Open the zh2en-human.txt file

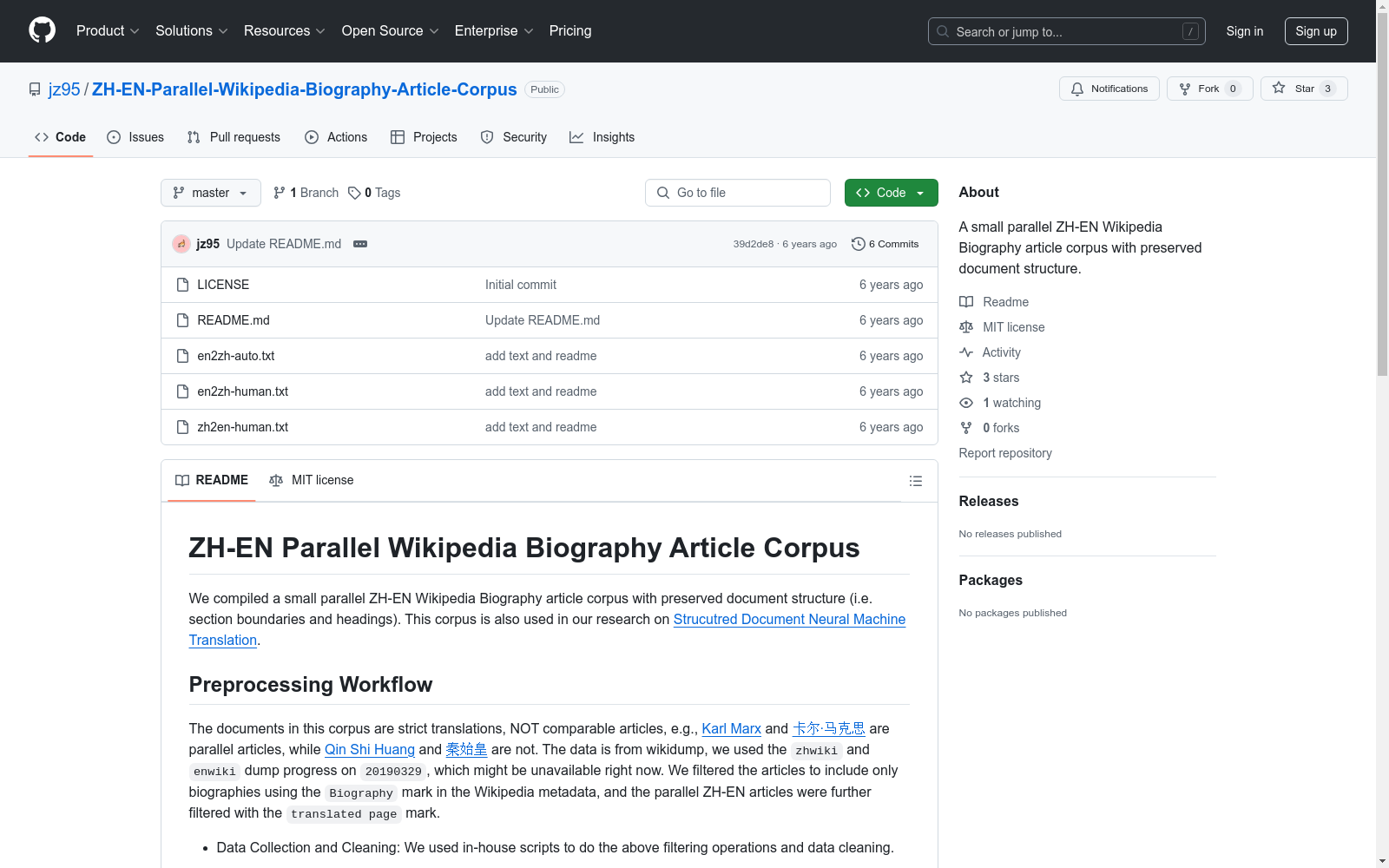coord(243,427)
